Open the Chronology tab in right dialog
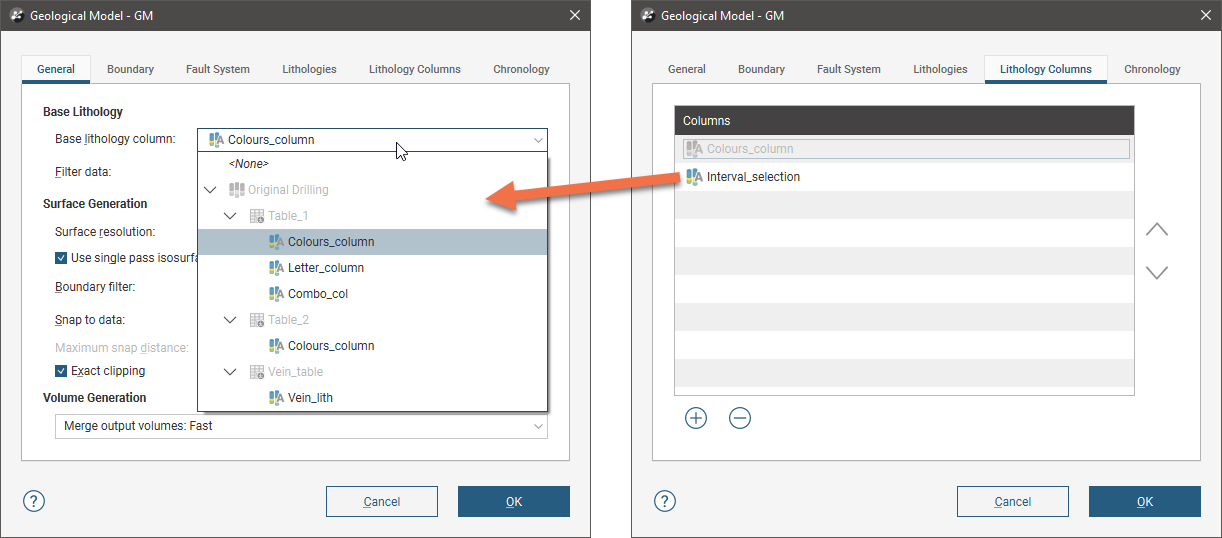This screenshot has width=1222, height=538. [x=1152, y=69]
